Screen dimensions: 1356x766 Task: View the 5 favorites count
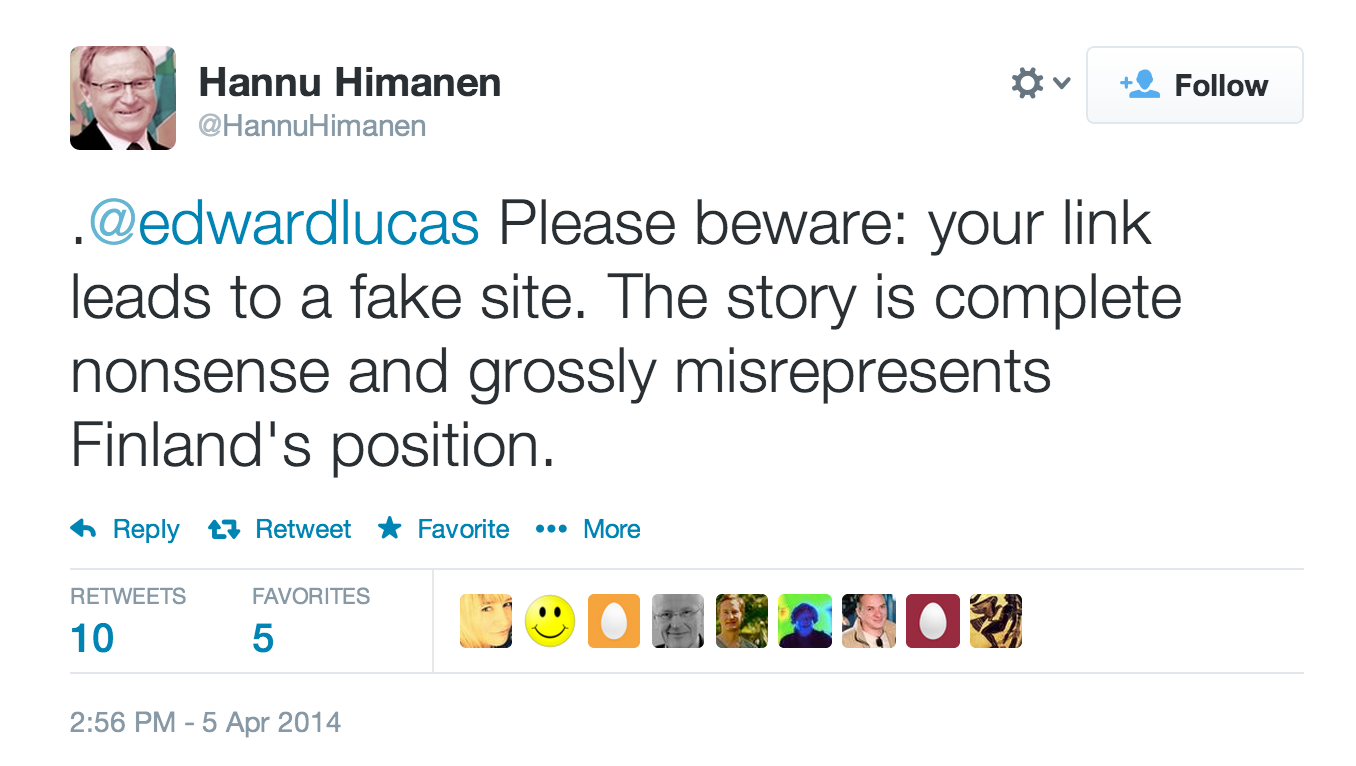pyautogui.click(x=263, y=638)
